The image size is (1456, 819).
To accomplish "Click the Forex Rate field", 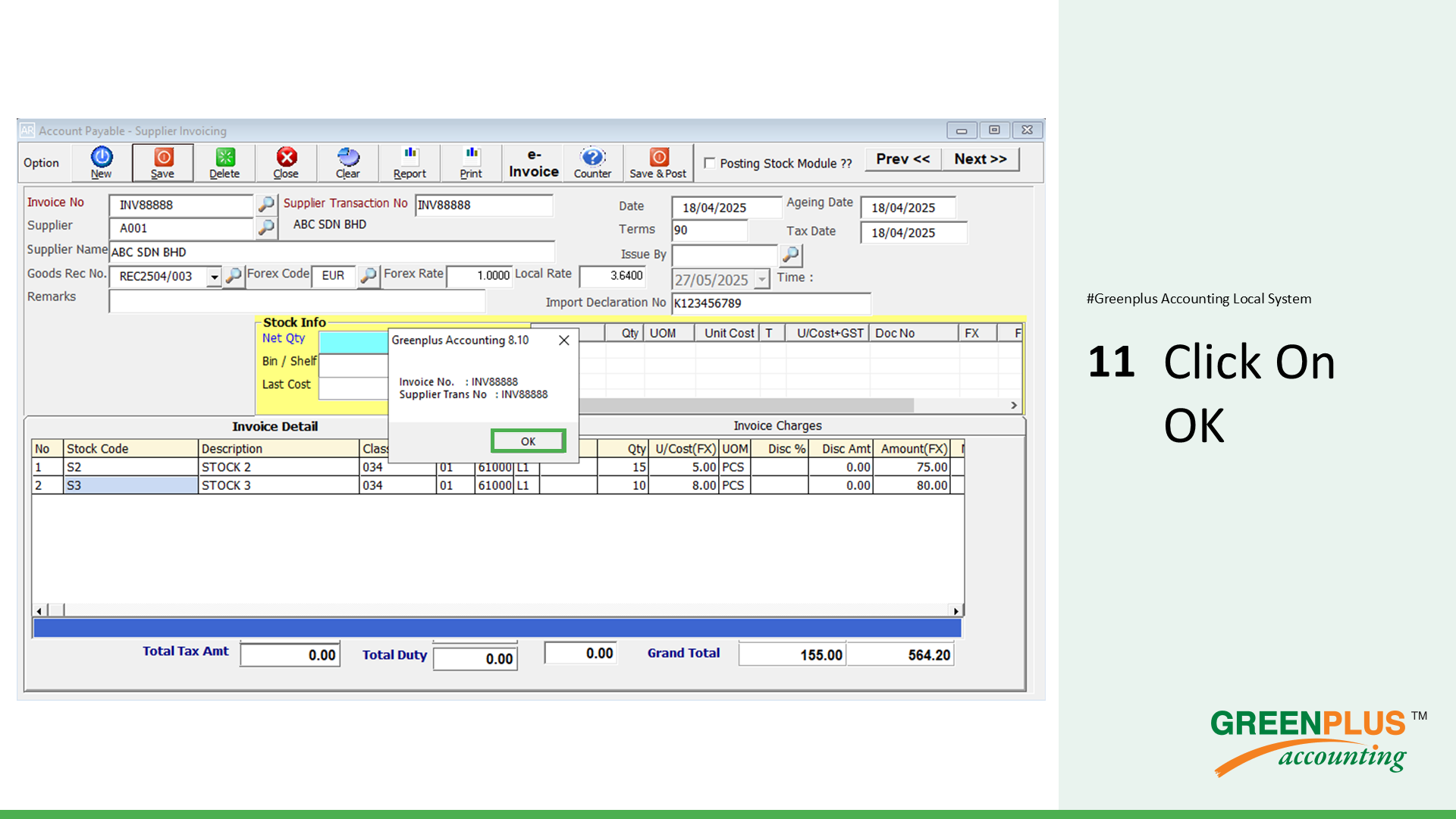I will pos(480,276).
